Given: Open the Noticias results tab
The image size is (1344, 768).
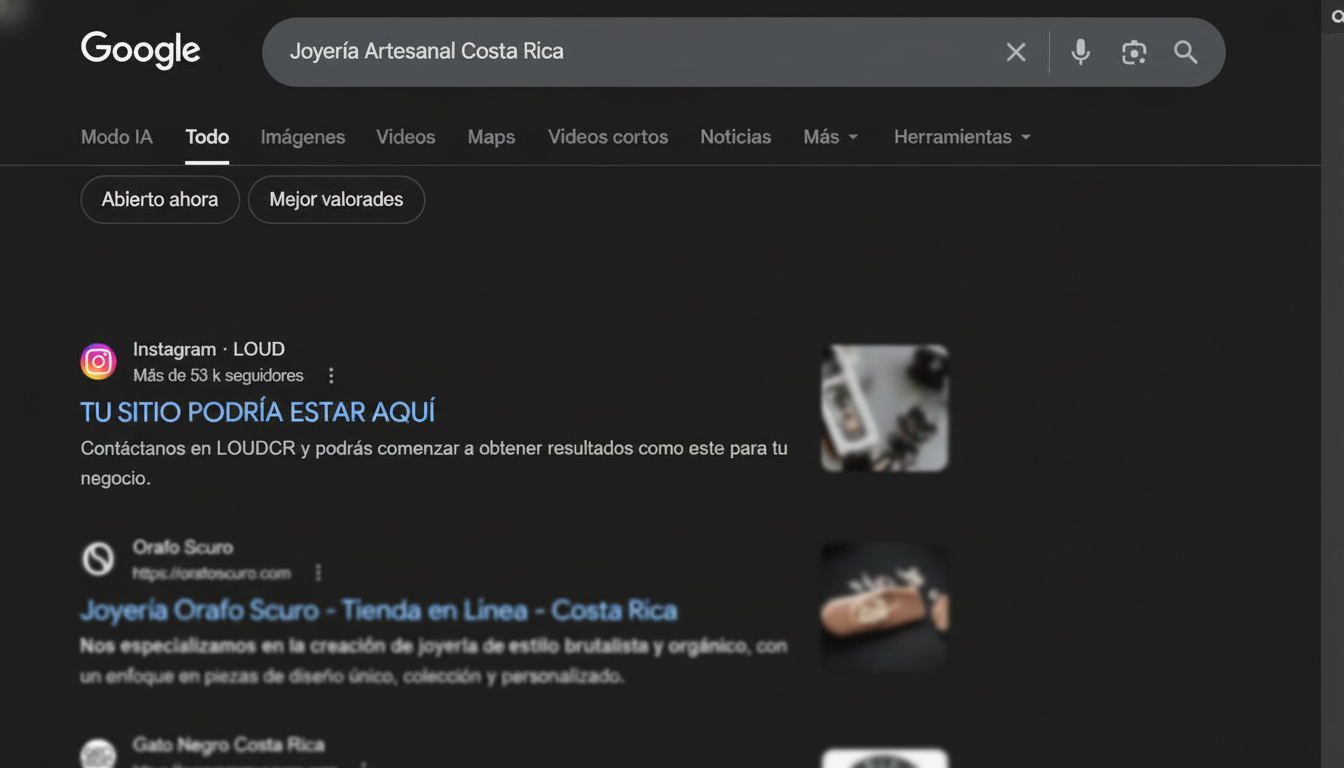Looking at the screenshot, I should 735,137.
